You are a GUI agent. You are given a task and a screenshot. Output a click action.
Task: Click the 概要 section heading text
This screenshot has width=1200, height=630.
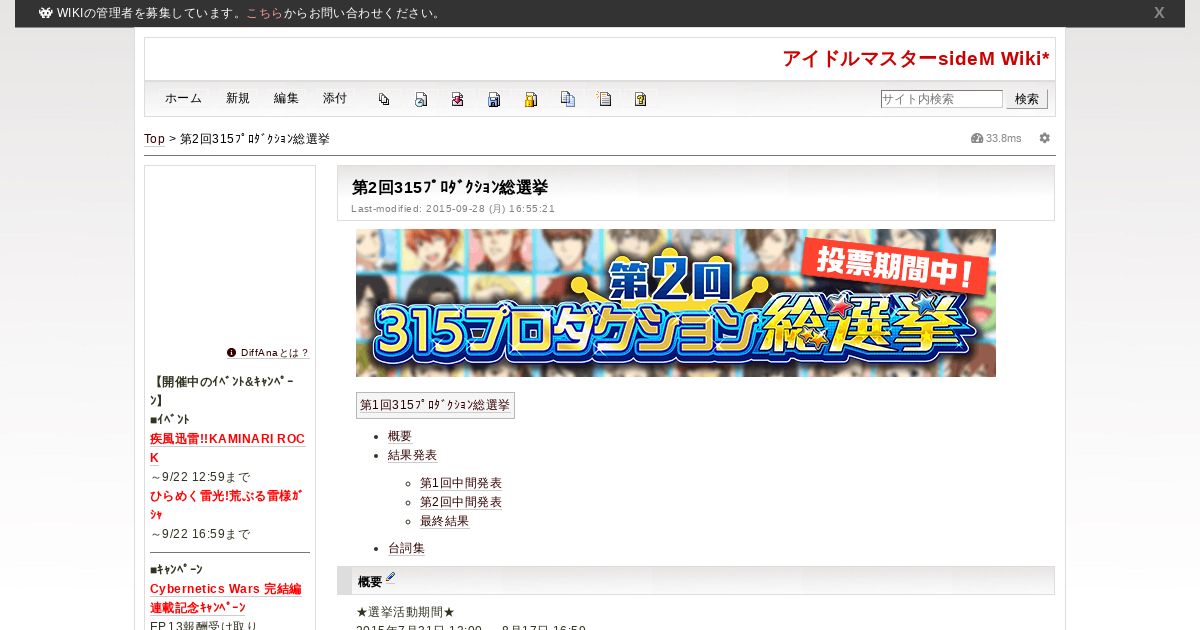coord(370,582)
